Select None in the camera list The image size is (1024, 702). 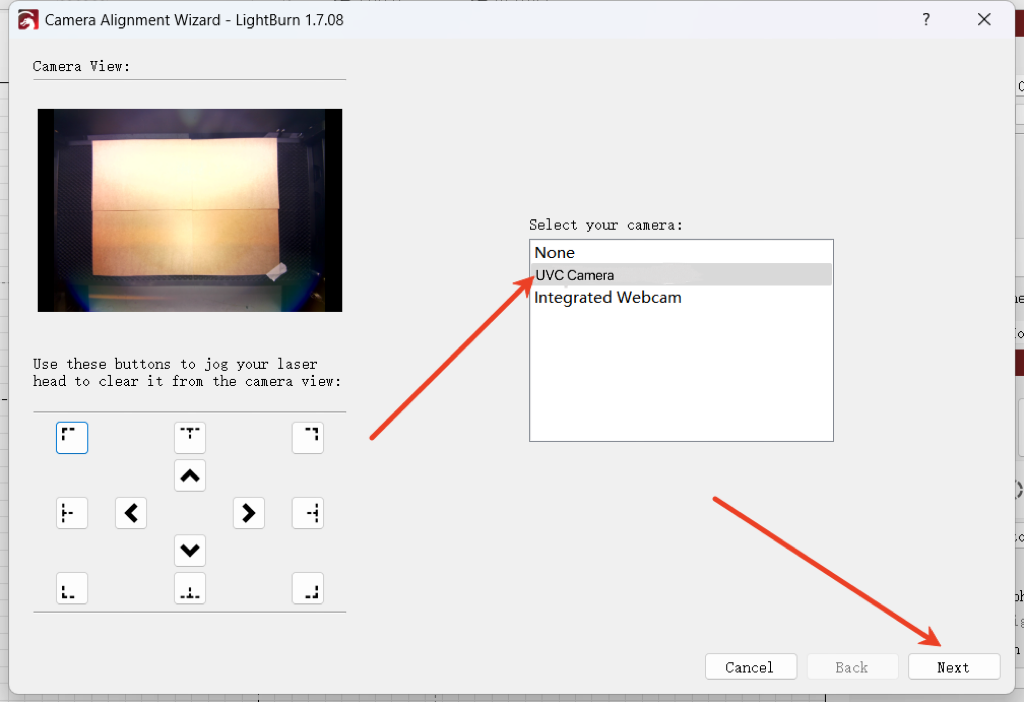click(681, 253)
